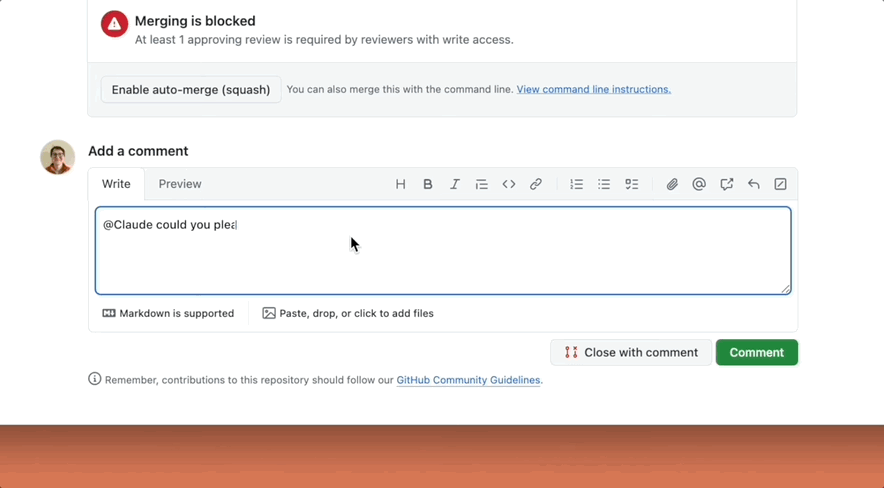
Task: Toggle slash commands icon
Action: click(781, 184)
